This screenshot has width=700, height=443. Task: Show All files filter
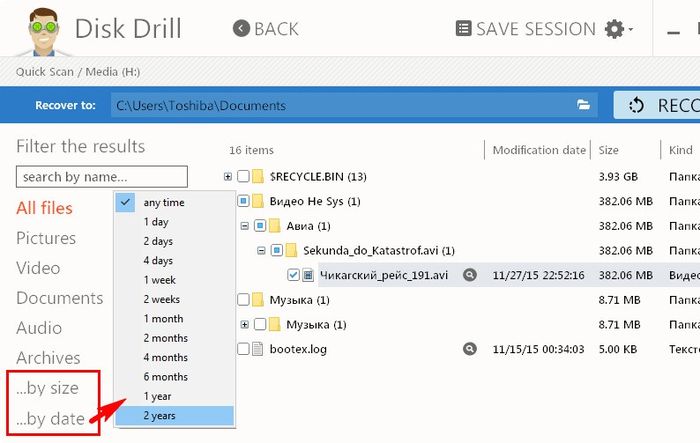coord(44,208)
